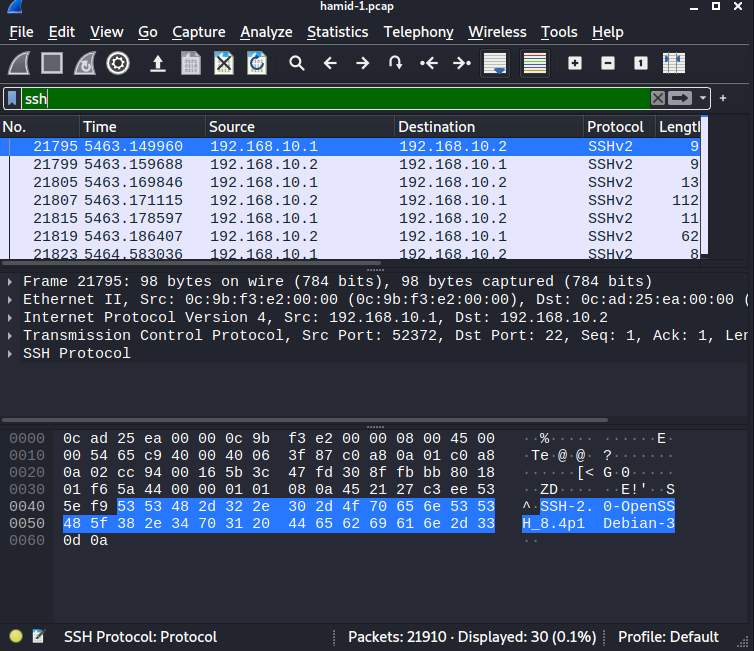This screenshot has height=651, width=754.
Task: Click the find packet magnifier icon
Action: point(297,63)
